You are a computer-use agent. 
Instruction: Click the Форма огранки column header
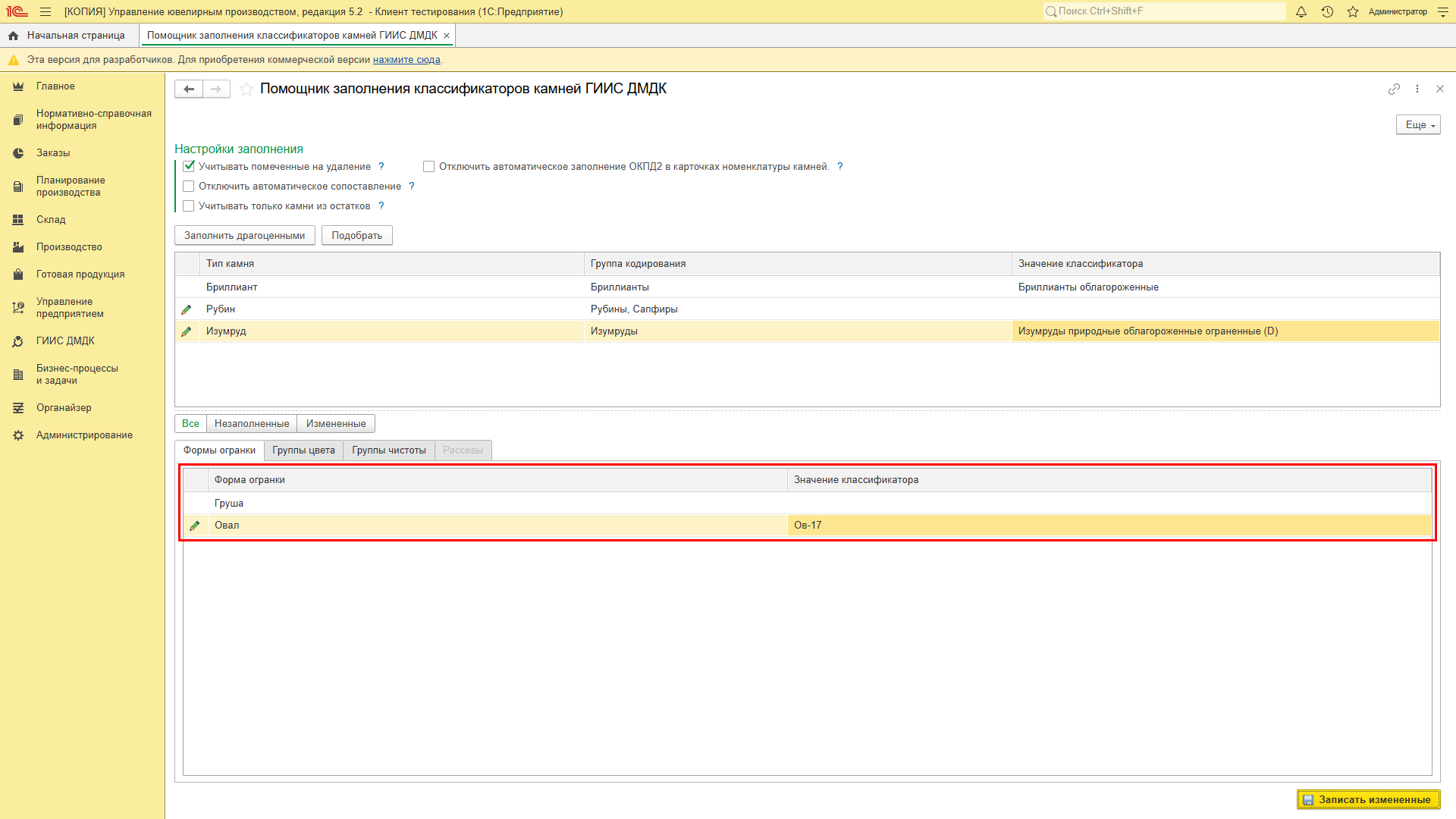pyautogui.click(x=497, y=480)
